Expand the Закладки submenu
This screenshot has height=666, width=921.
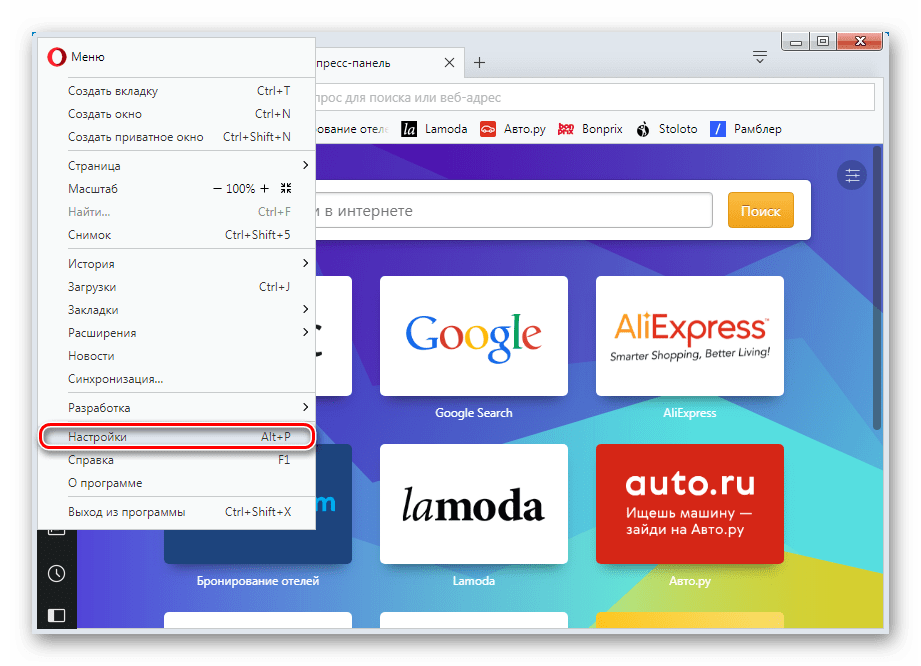pyautogui.click(x=177, y=310)
